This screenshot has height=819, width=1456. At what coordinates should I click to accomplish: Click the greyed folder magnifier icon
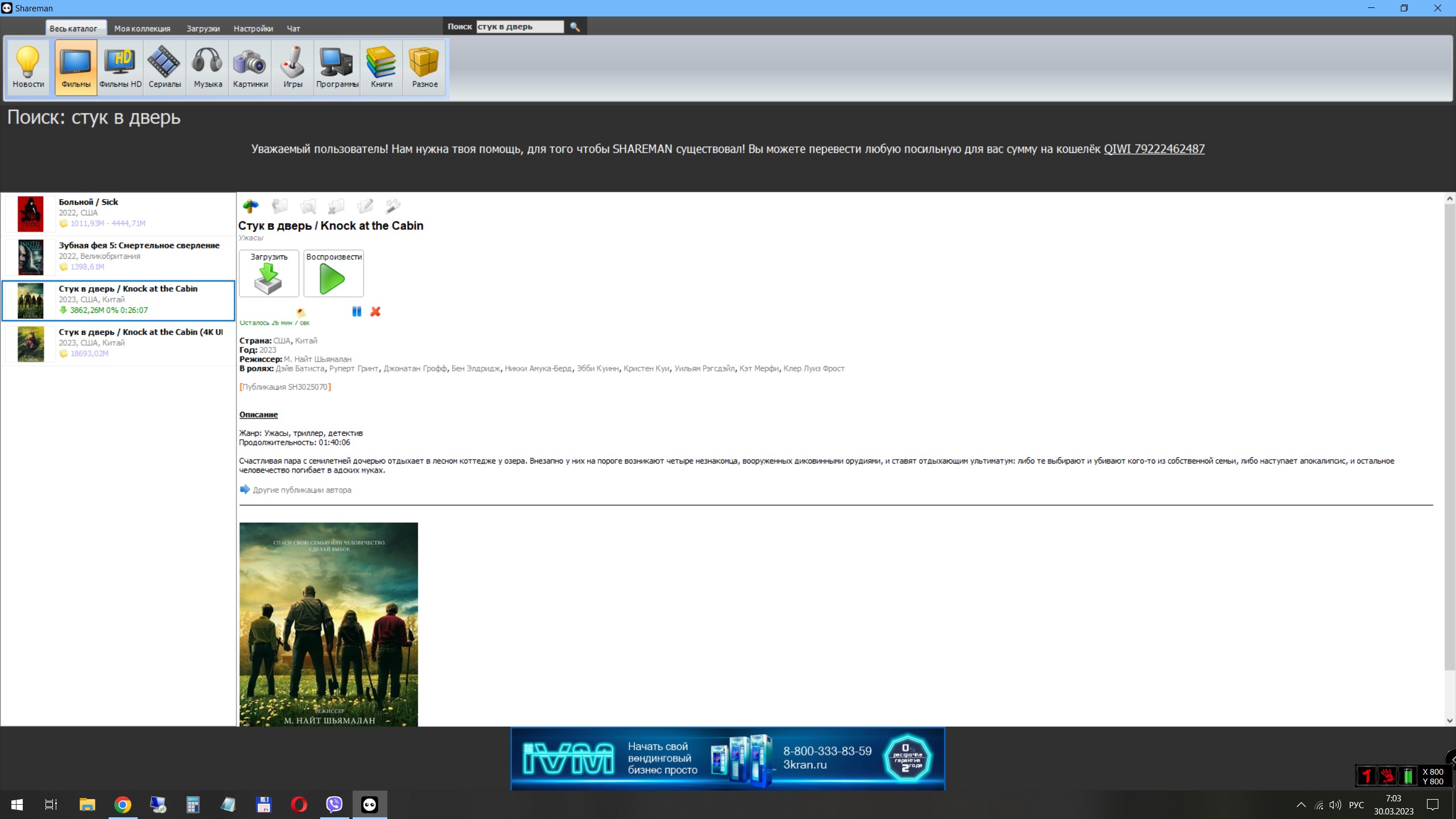pyautogui.click(x=308, y=206)
